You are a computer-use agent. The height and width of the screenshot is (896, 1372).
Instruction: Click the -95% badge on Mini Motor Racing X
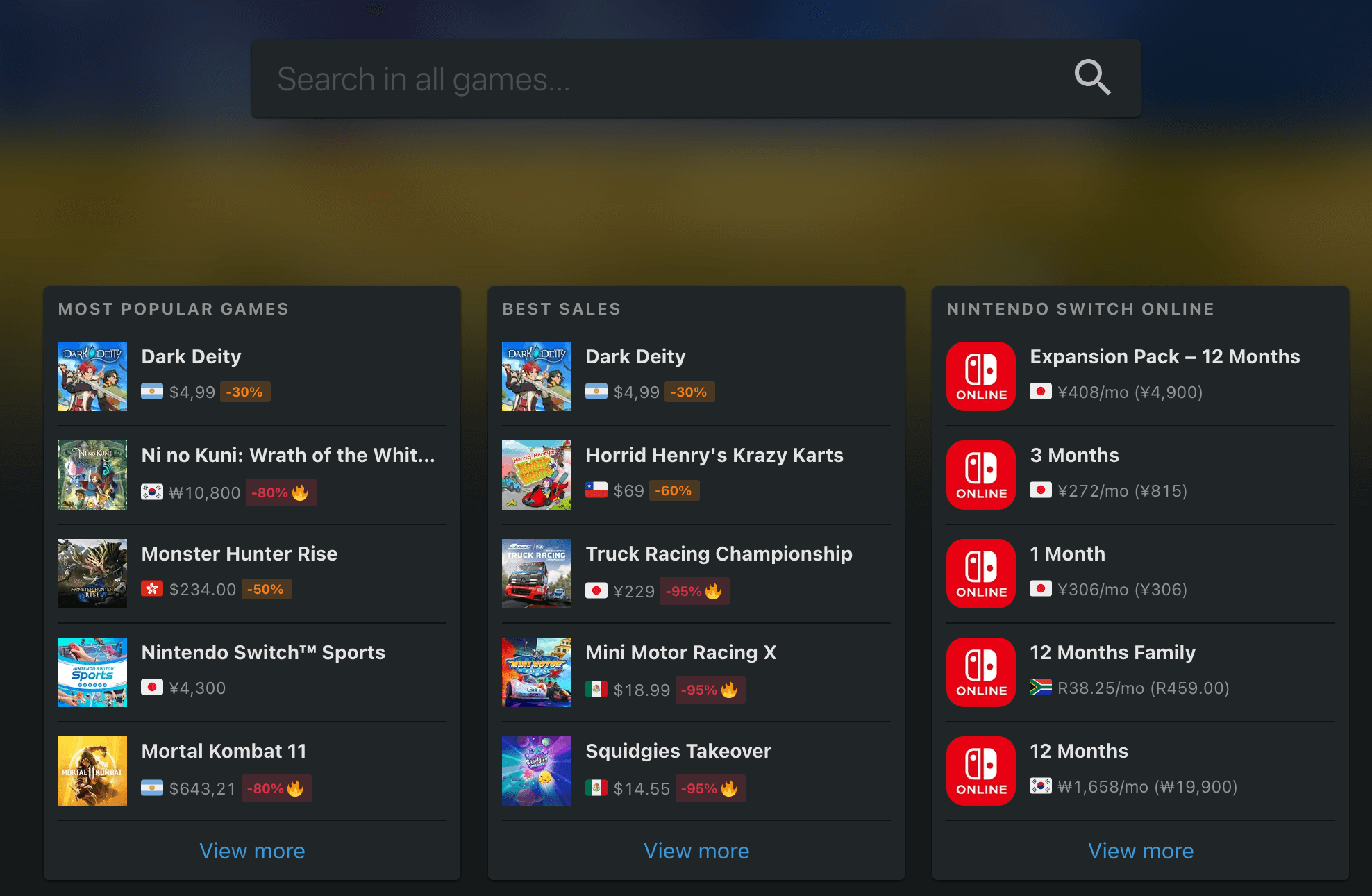tap(710, 690)
